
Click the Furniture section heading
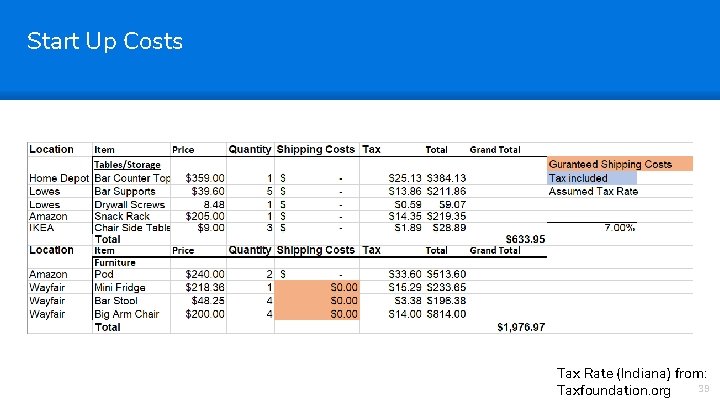[117, 262]
